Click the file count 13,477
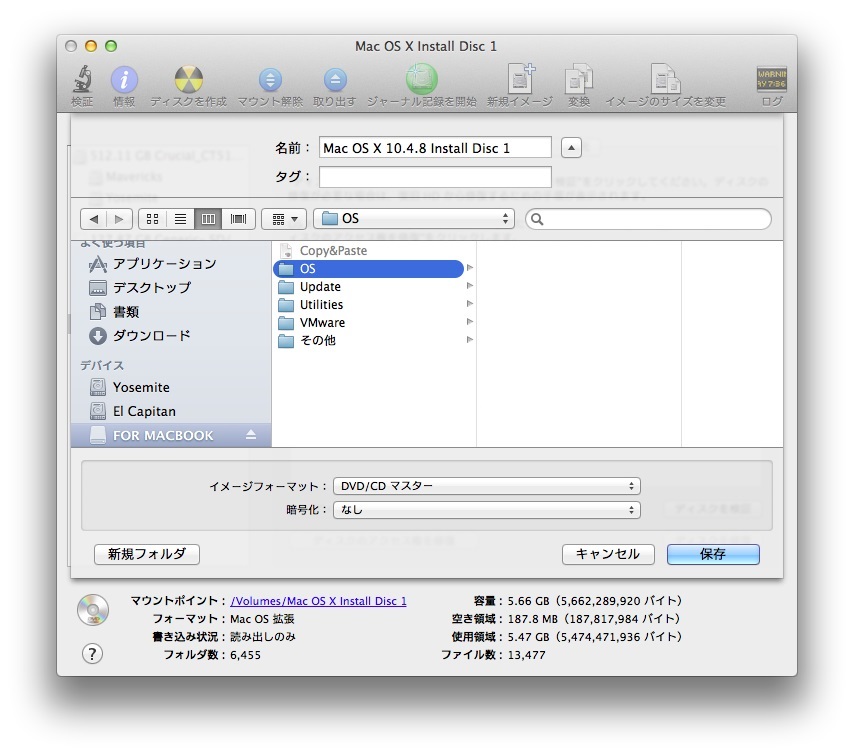This screenshot has width=854, height=755. [526, 655]
